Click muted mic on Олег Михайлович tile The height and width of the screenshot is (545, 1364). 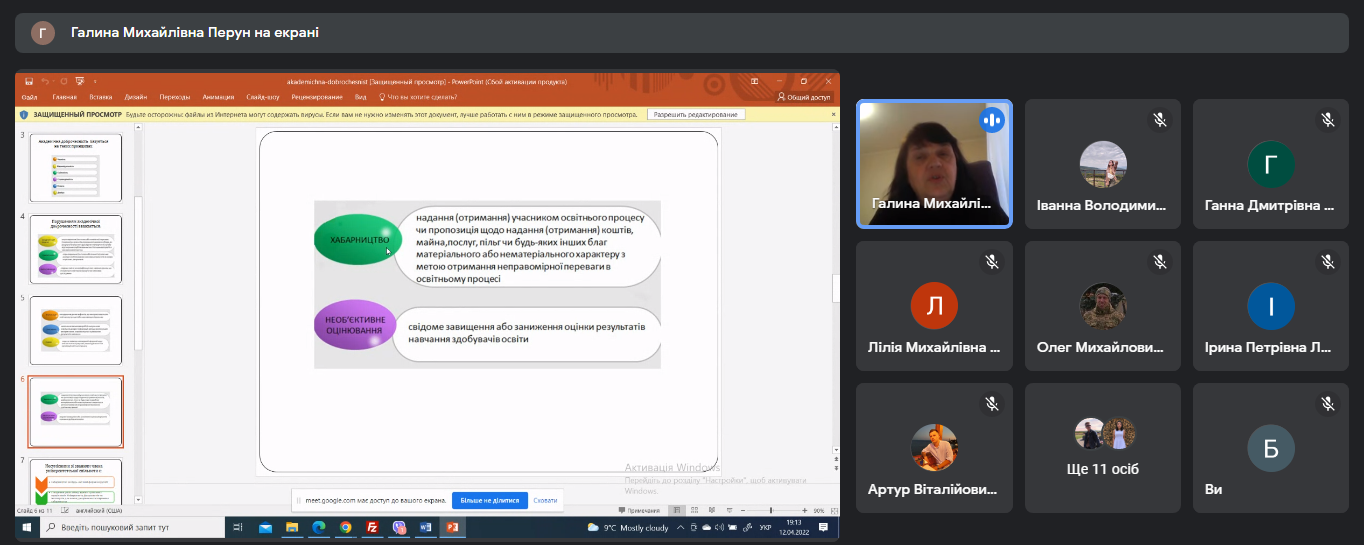click(x=1160, y=262)
